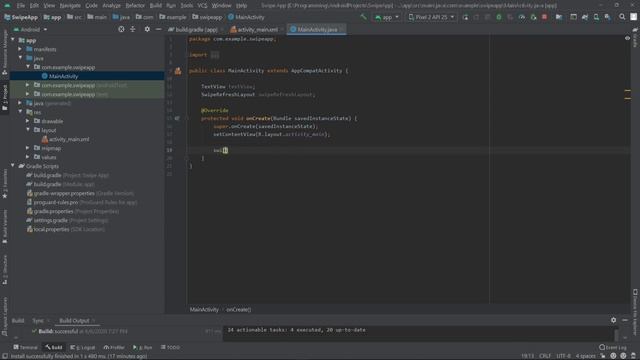This screenshot has width=640, height=360.
Task: Click the red Stop button in toolbar
Action: point(544,17)
